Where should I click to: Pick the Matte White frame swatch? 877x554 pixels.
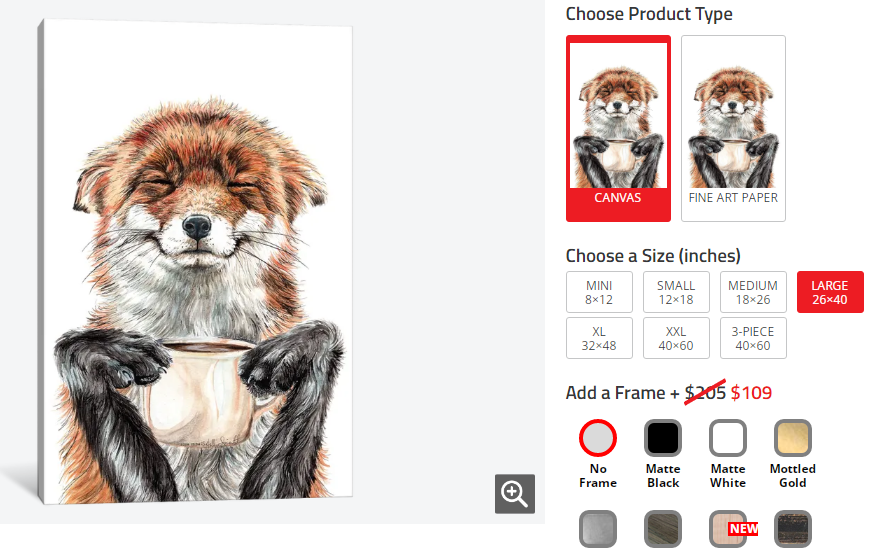coord(728,438)
